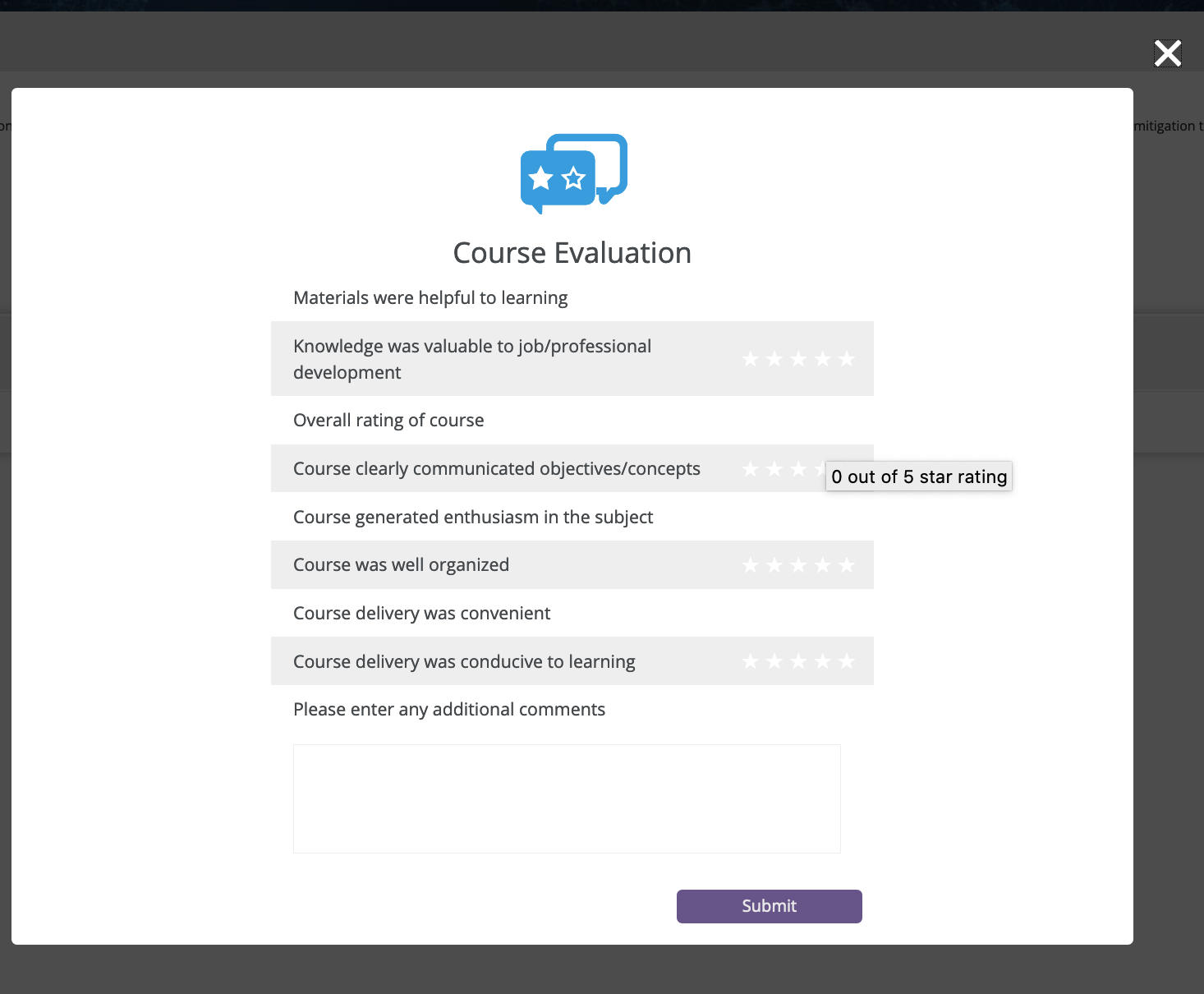Screen dimensions: 1204x994
Task: Choose fourth star for Course was well organized
Action: pyautogui.click(x=823, y=565)
